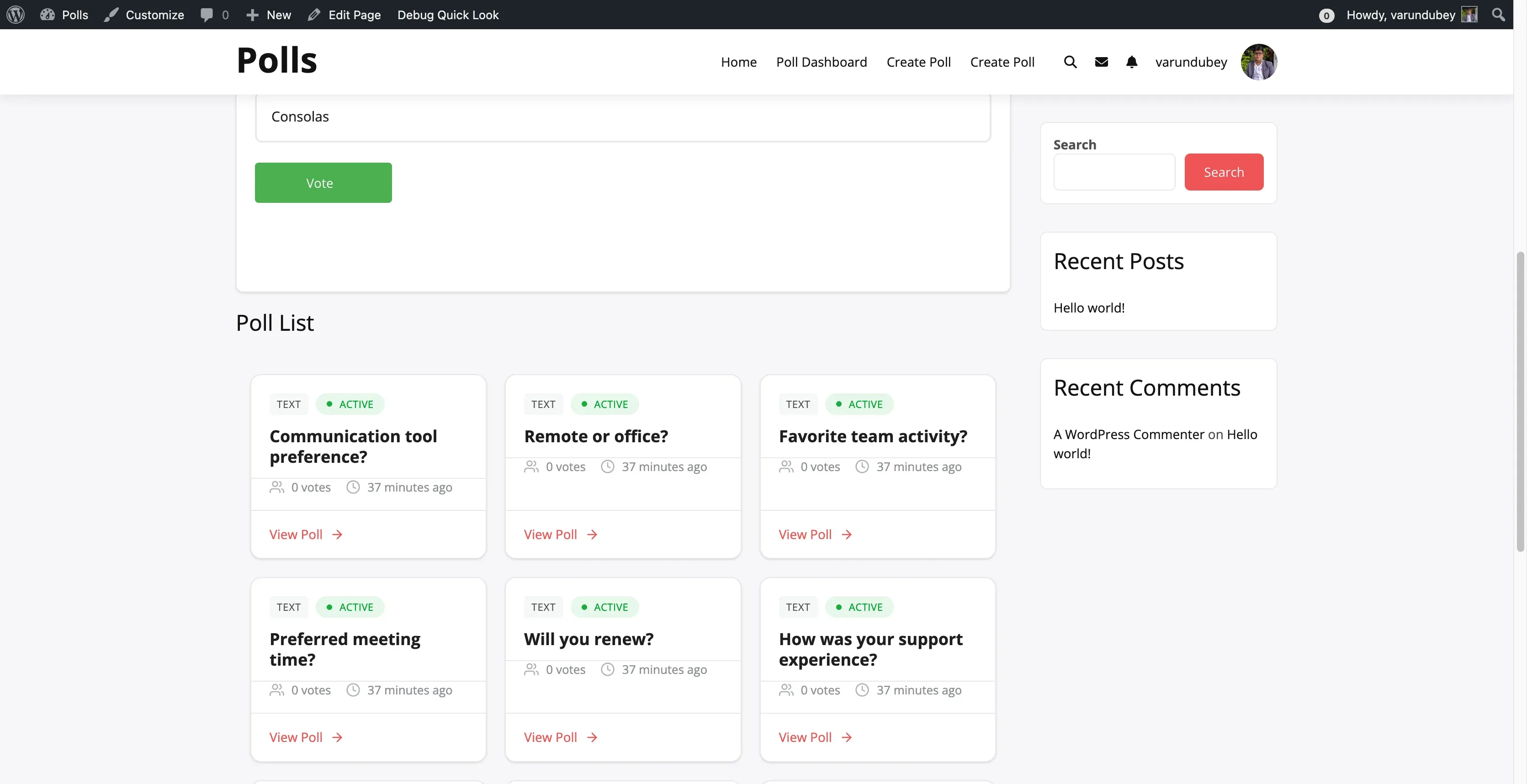The width and height of the screenshot is (1527, 784).
Task: Click the Communication tool preference? title
Action: (353, 446)
